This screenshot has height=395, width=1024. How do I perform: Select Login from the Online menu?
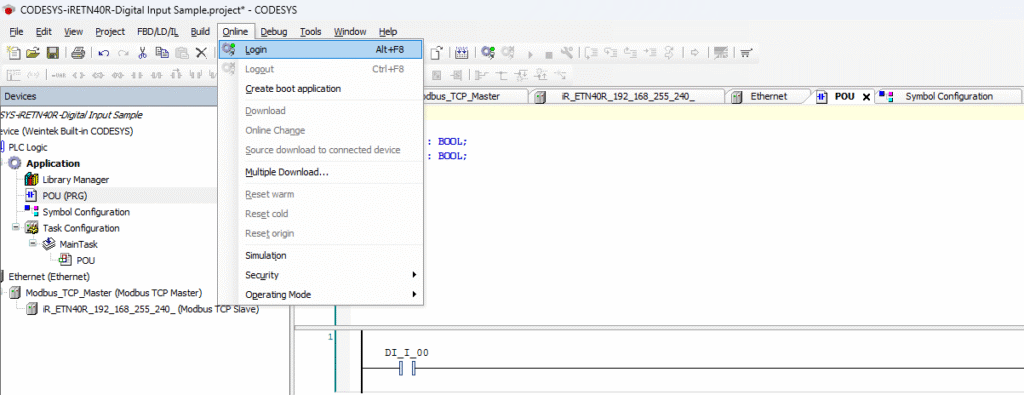tap(321, 50)
